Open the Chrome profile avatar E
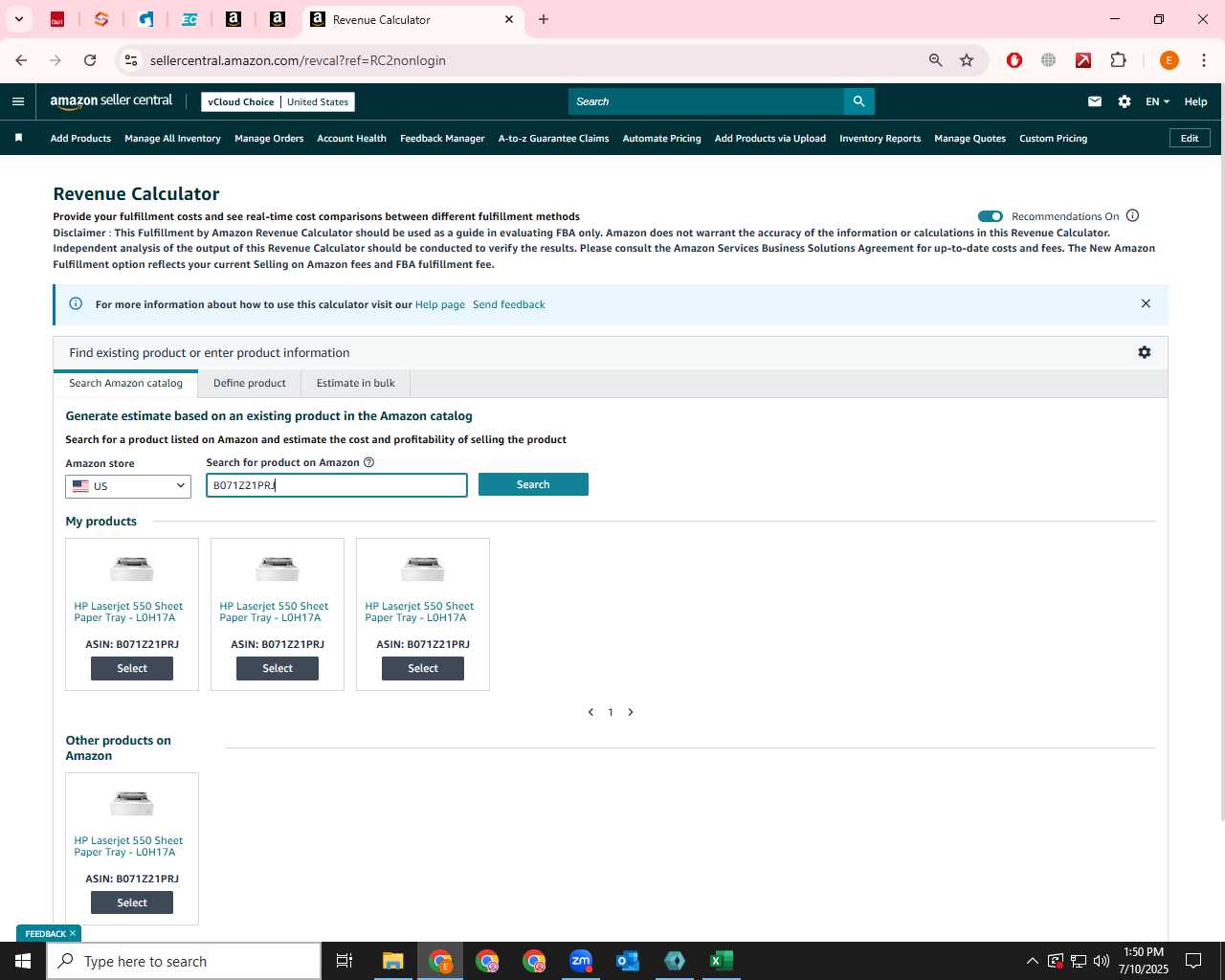This screenshot has width=1225, height=980. point(1169,60)
